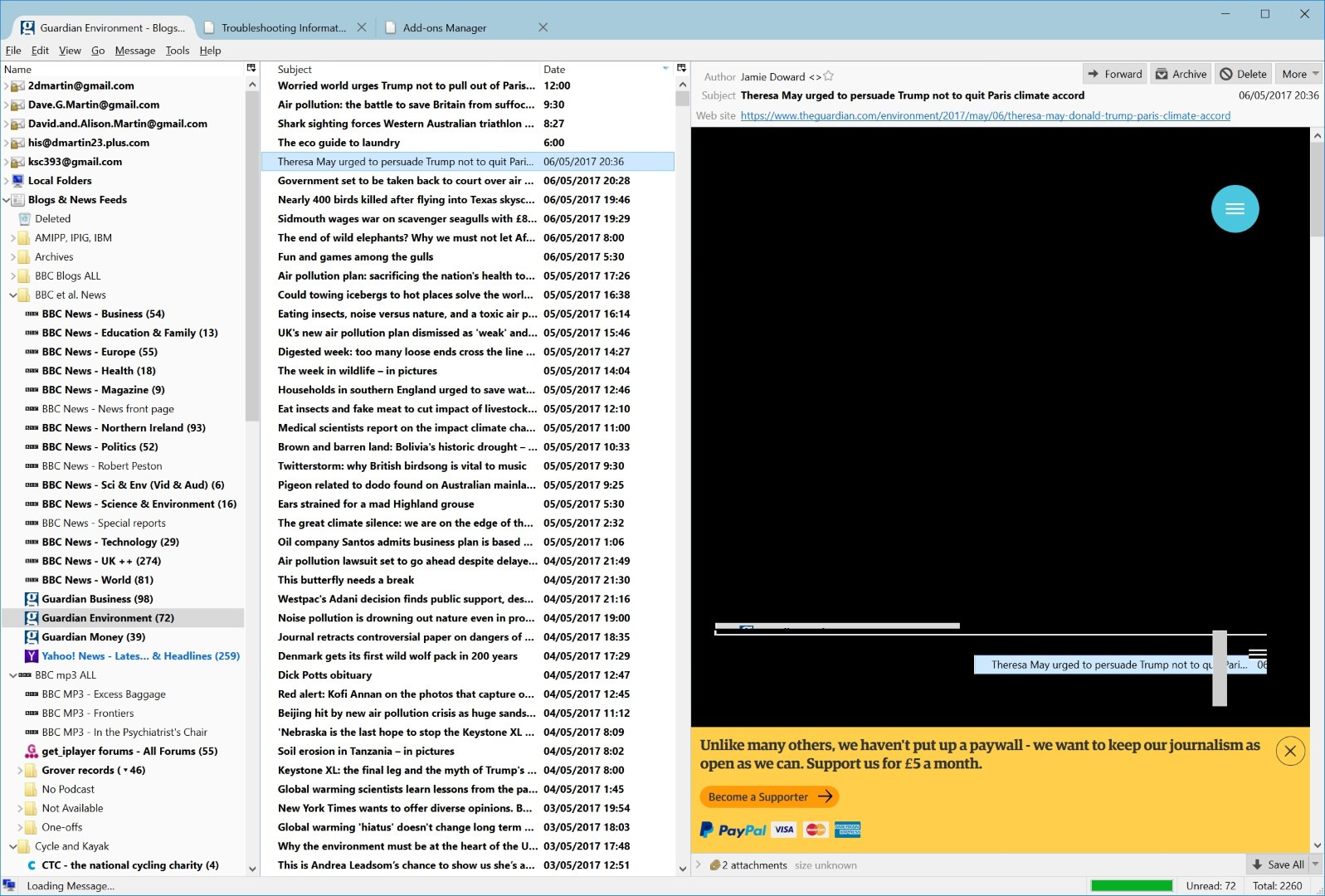The height and width of the screenshot is (896, 1325).
Task: Click the PayPal logo in the banner
Action: [x=733, y=830]
